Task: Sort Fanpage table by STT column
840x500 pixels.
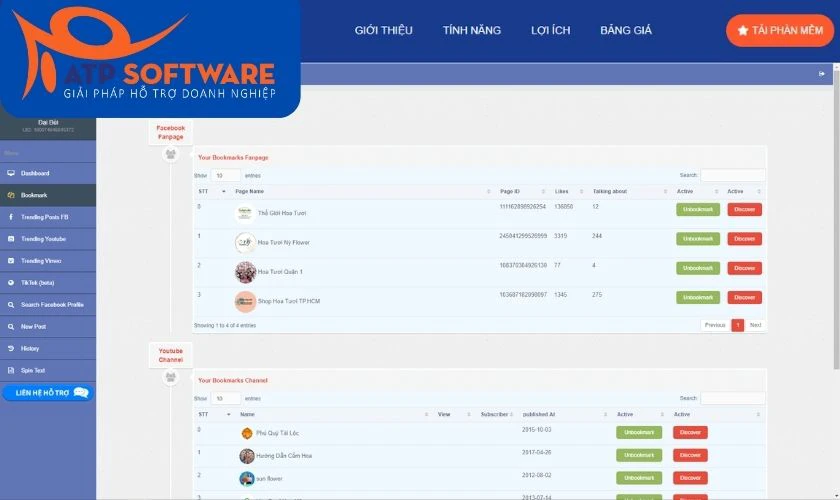Action: (x=212, y=191)
